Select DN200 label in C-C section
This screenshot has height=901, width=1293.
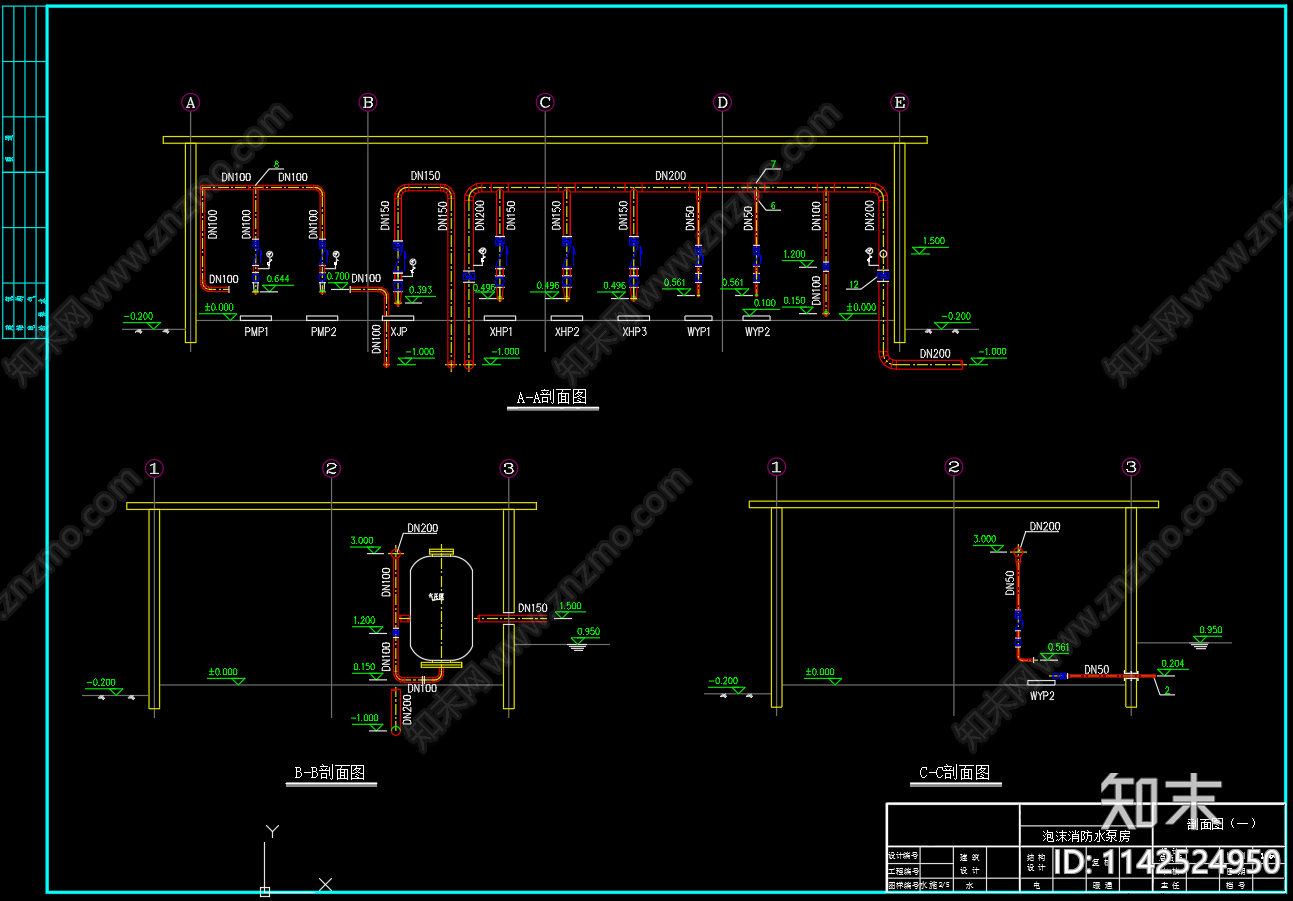click(1045, 527)
